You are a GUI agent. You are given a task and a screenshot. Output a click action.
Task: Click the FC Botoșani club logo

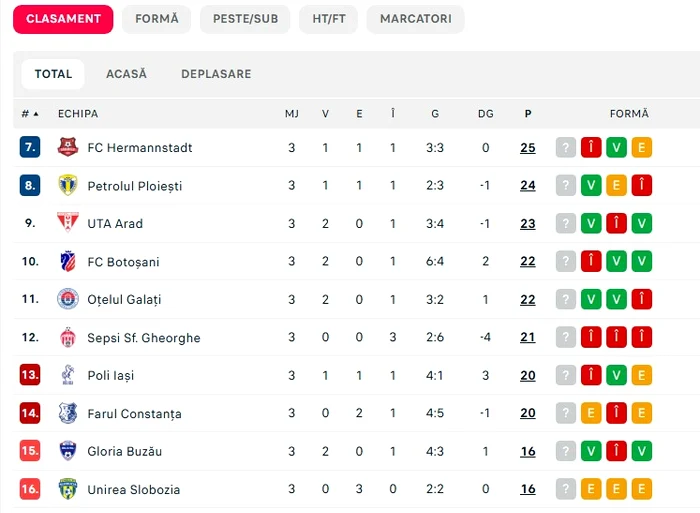tap(68, 262)
